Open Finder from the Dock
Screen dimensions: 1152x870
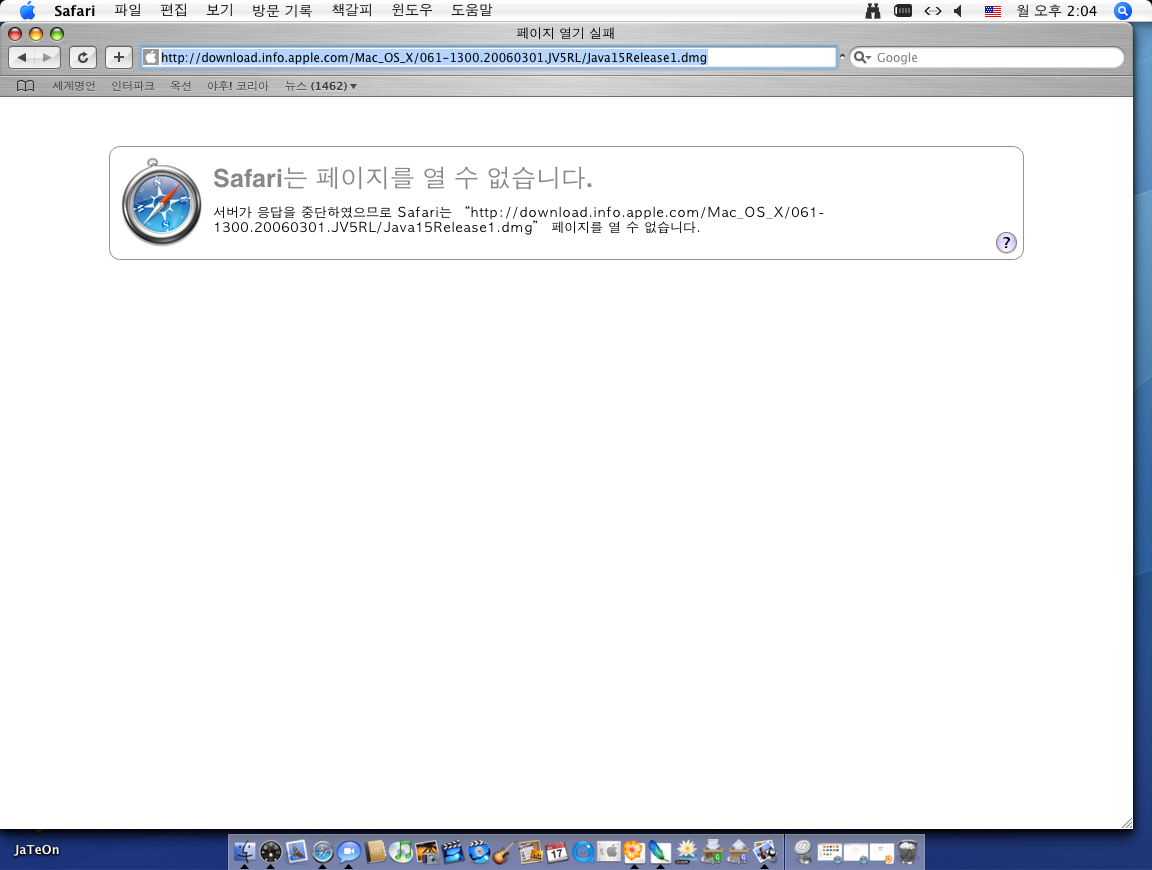[x=245, y=852]
